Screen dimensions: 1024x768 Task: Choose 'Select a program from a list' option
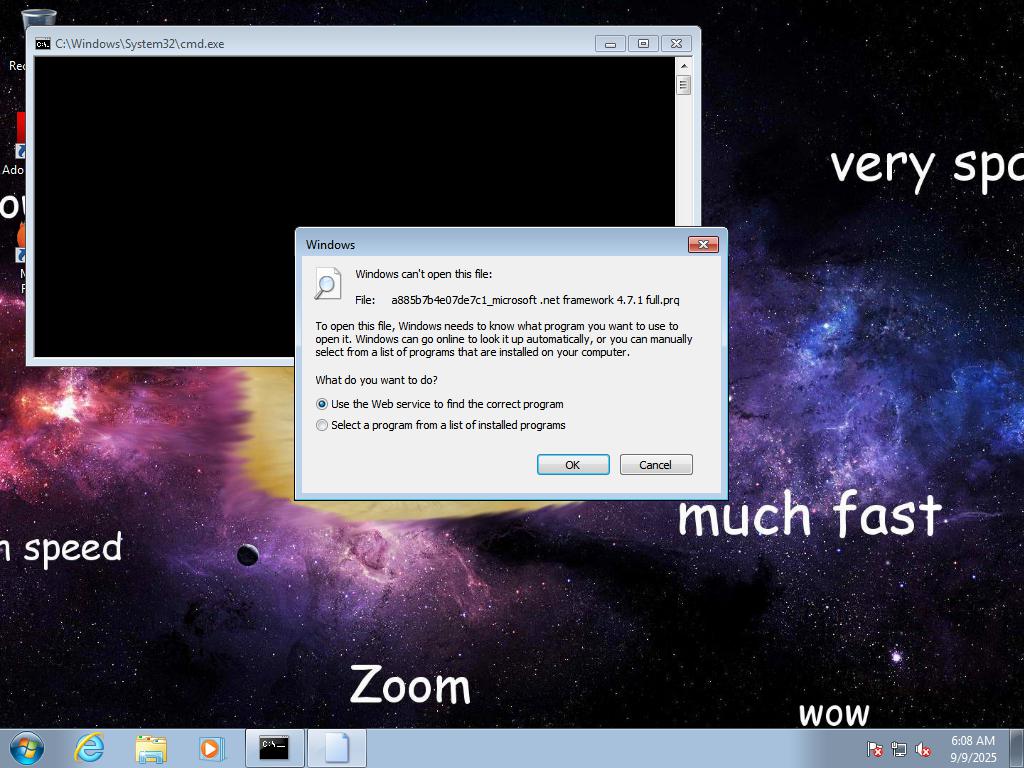pos(322,425)
